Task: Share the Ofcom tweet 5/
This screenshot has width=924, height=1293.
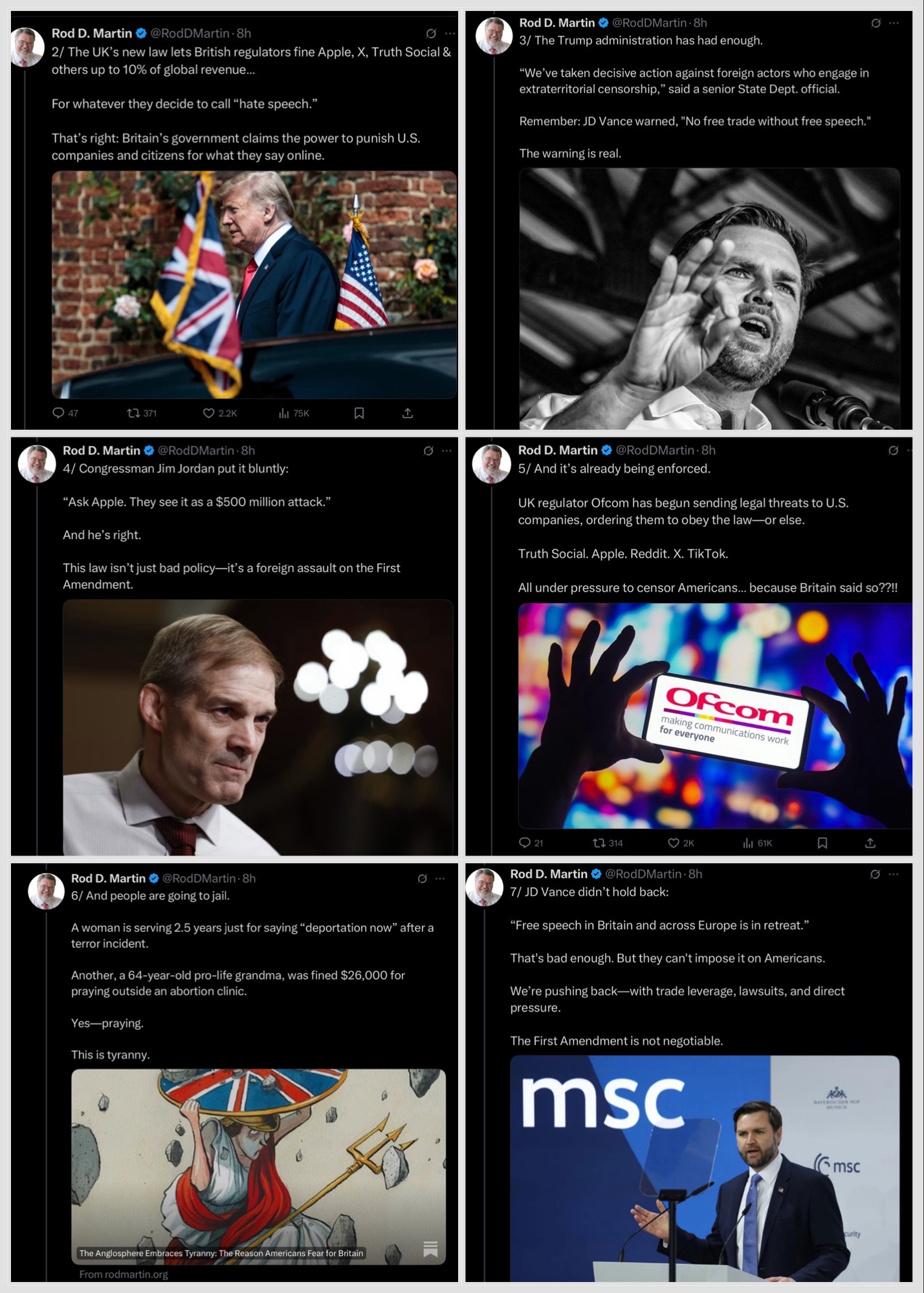Action: [870, 843]
